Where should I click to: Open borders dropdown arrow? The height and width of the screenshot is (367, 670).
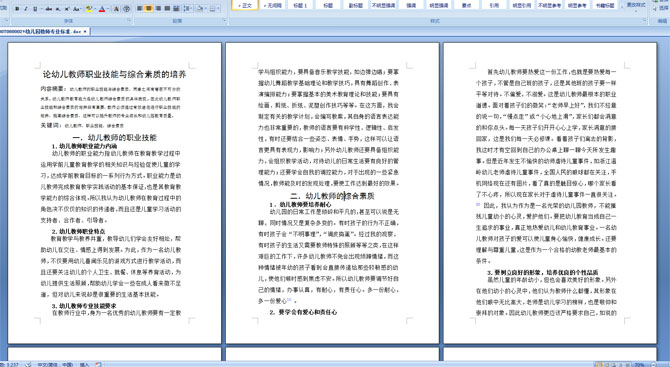pyautogui.click(x=218, y=9)
